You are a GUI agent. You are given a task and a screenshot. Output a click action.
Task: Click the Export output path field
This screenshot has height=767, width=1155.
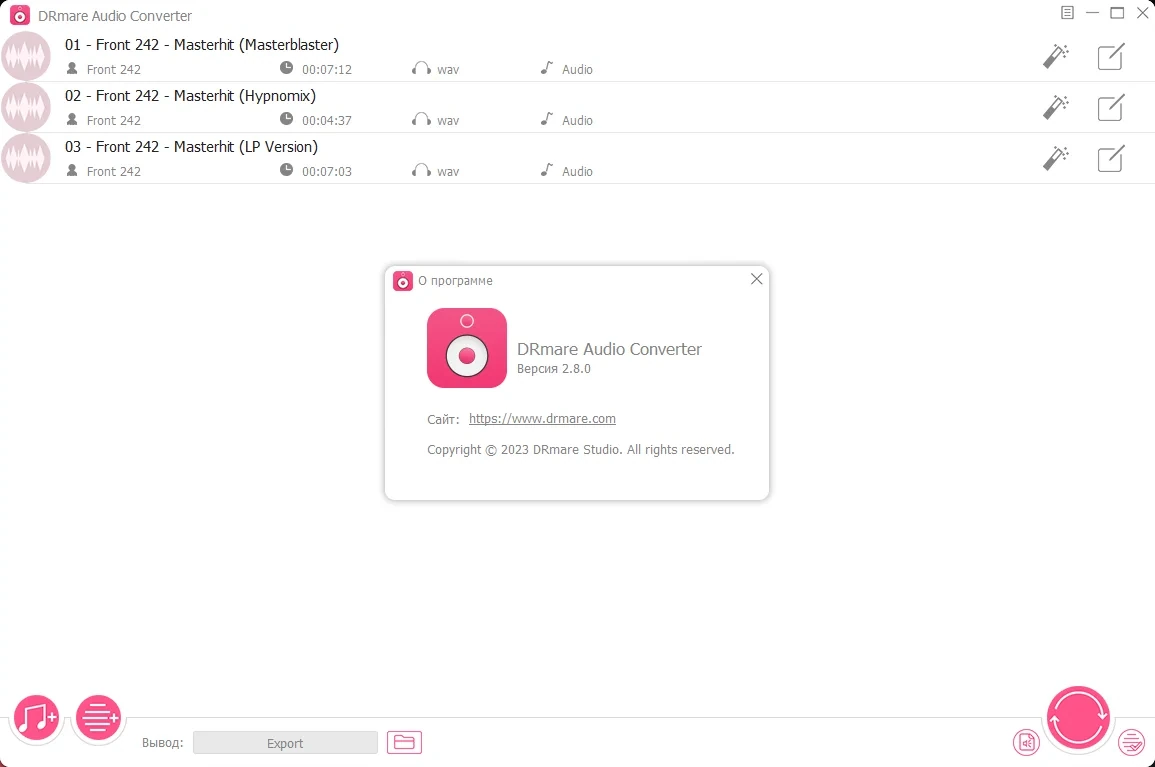(285, 743)
